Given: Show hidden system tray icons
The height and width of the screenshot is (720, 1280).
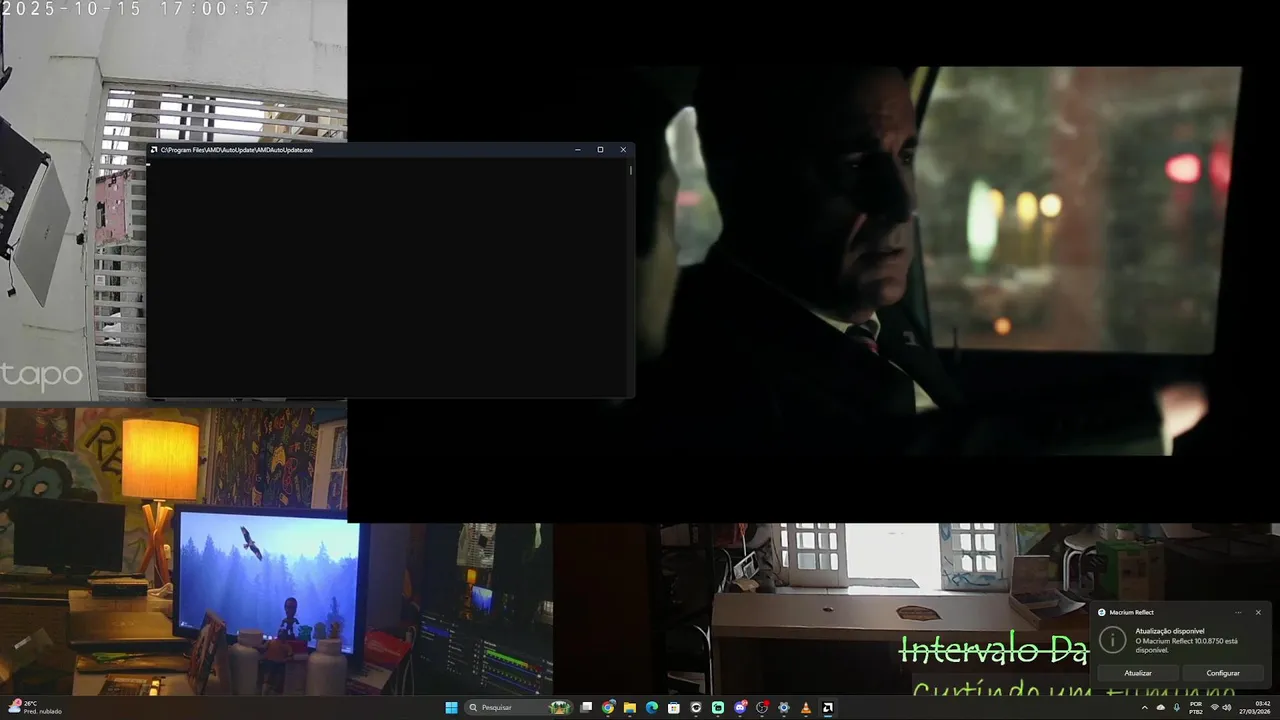Looking at the screenshot, I should click(x=1145, y=708).
